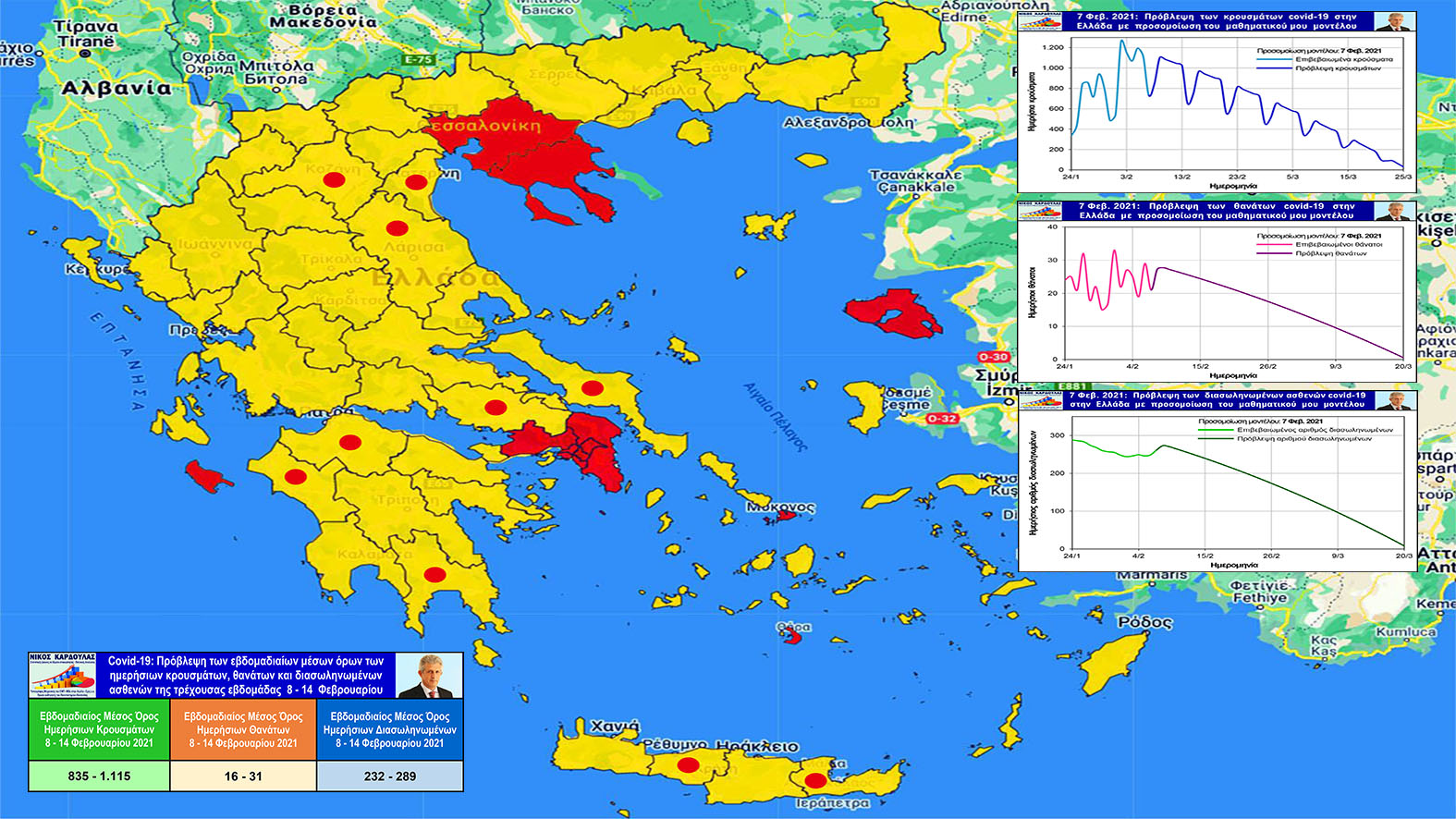Select the red dot on Evia island
This screenshot has width=1456, height=819.
point(593,388)
